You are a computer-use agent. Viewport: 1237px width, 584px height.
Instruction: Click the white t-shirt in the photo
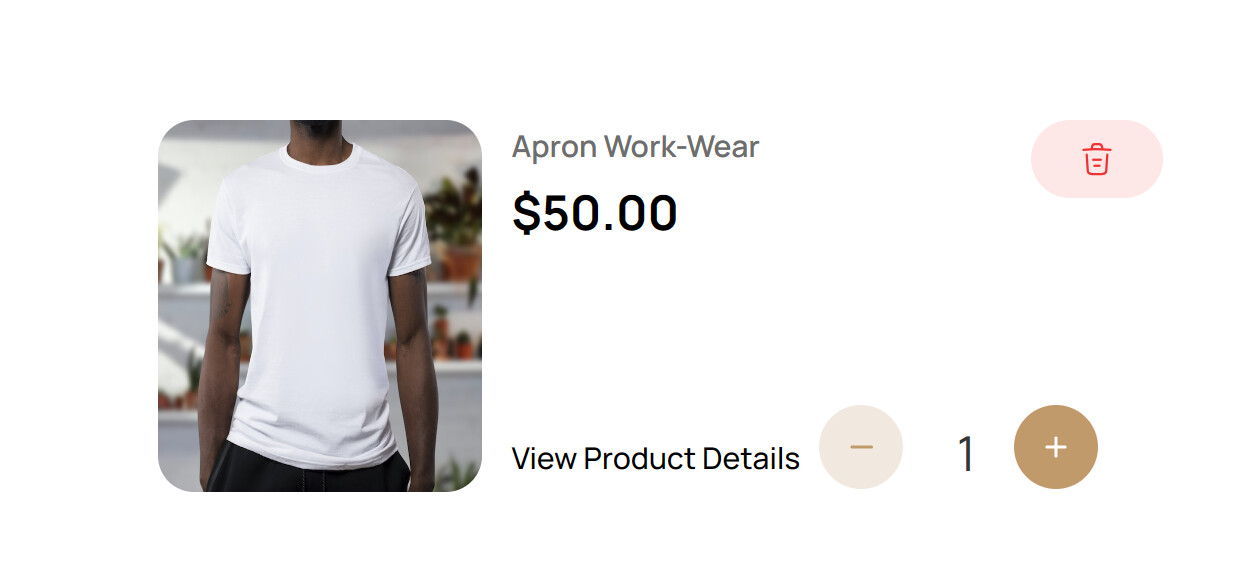click(320, 300)
